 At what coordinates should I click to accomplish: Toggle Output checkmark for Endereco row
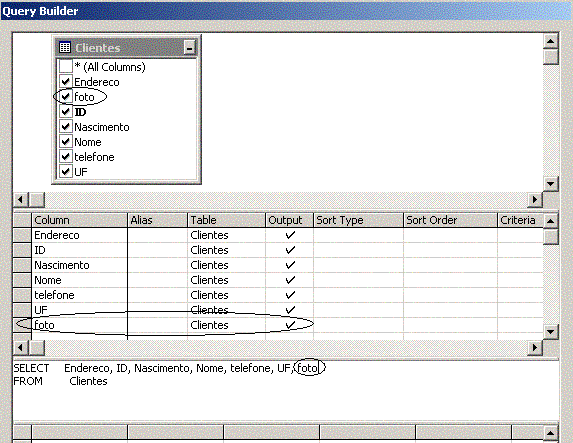click(290, 235)
